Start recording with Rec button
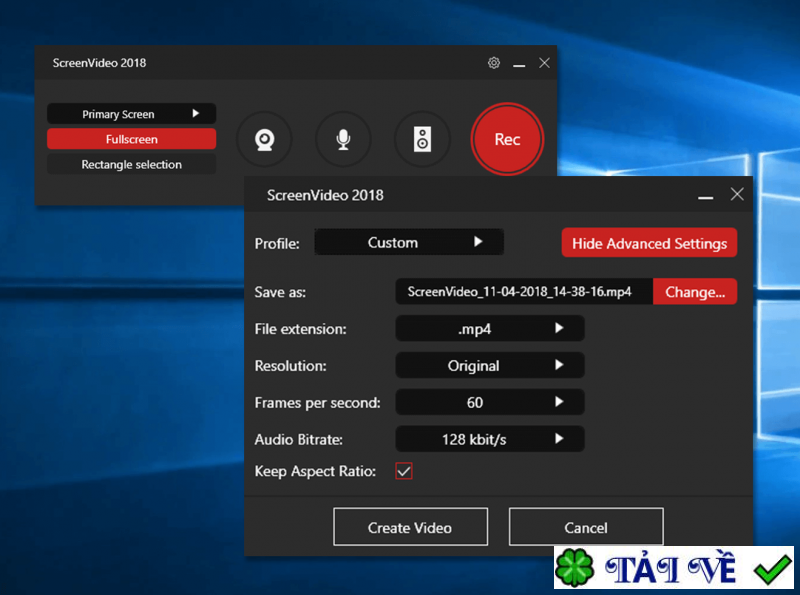Image resolution: width=800 pixels, height=595 pixels. tap(507, 139)
